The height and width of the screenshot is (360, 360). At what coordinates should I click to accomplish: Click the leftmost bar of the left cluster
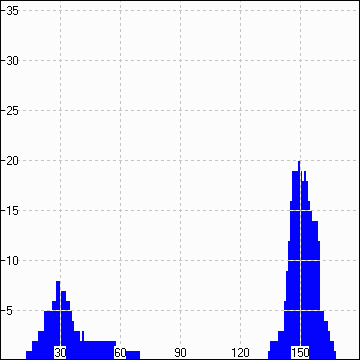point(29,355)
